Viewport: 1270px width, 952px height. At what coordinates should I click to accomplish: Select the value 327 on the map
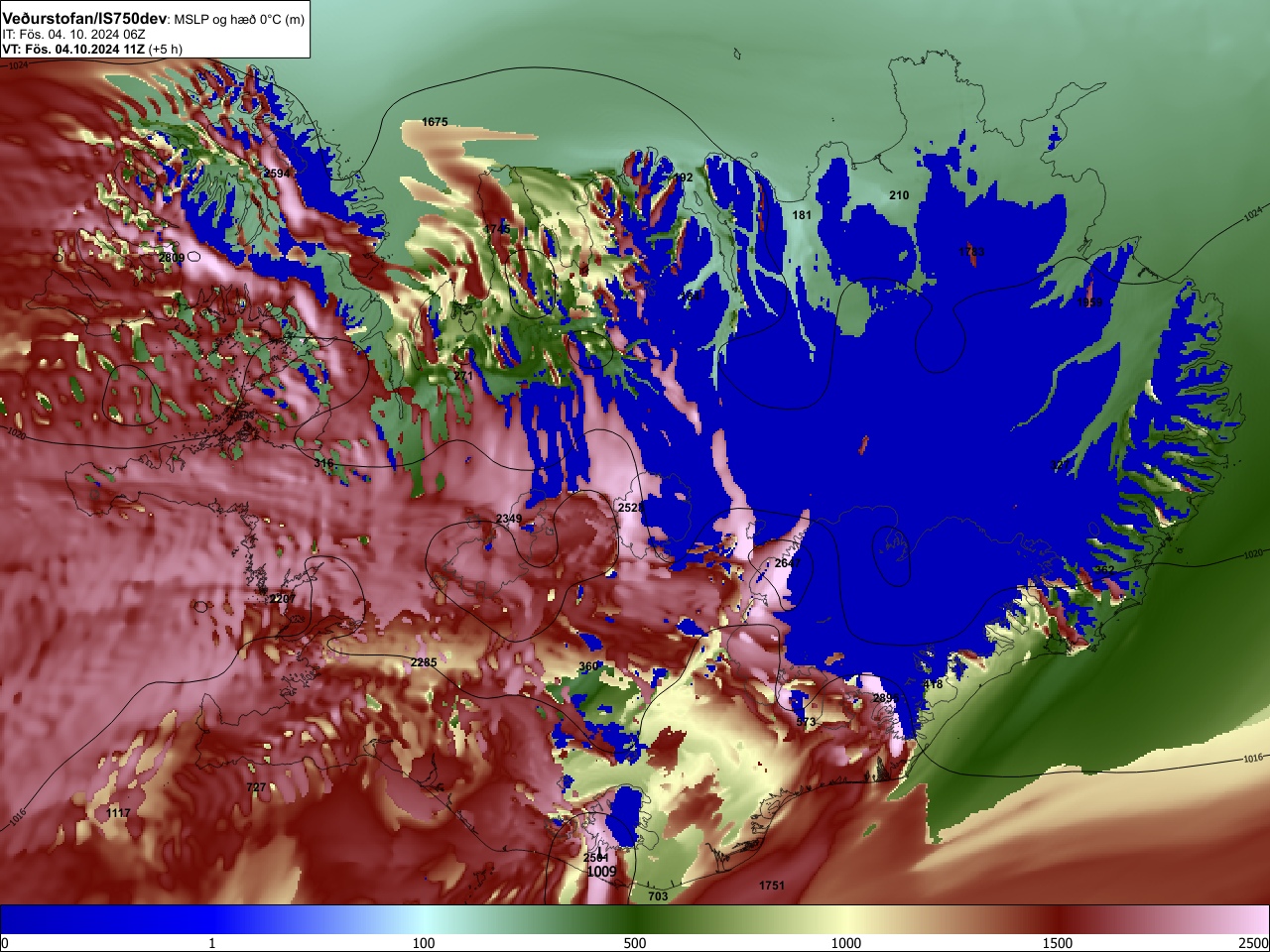tap(1062, 464)
